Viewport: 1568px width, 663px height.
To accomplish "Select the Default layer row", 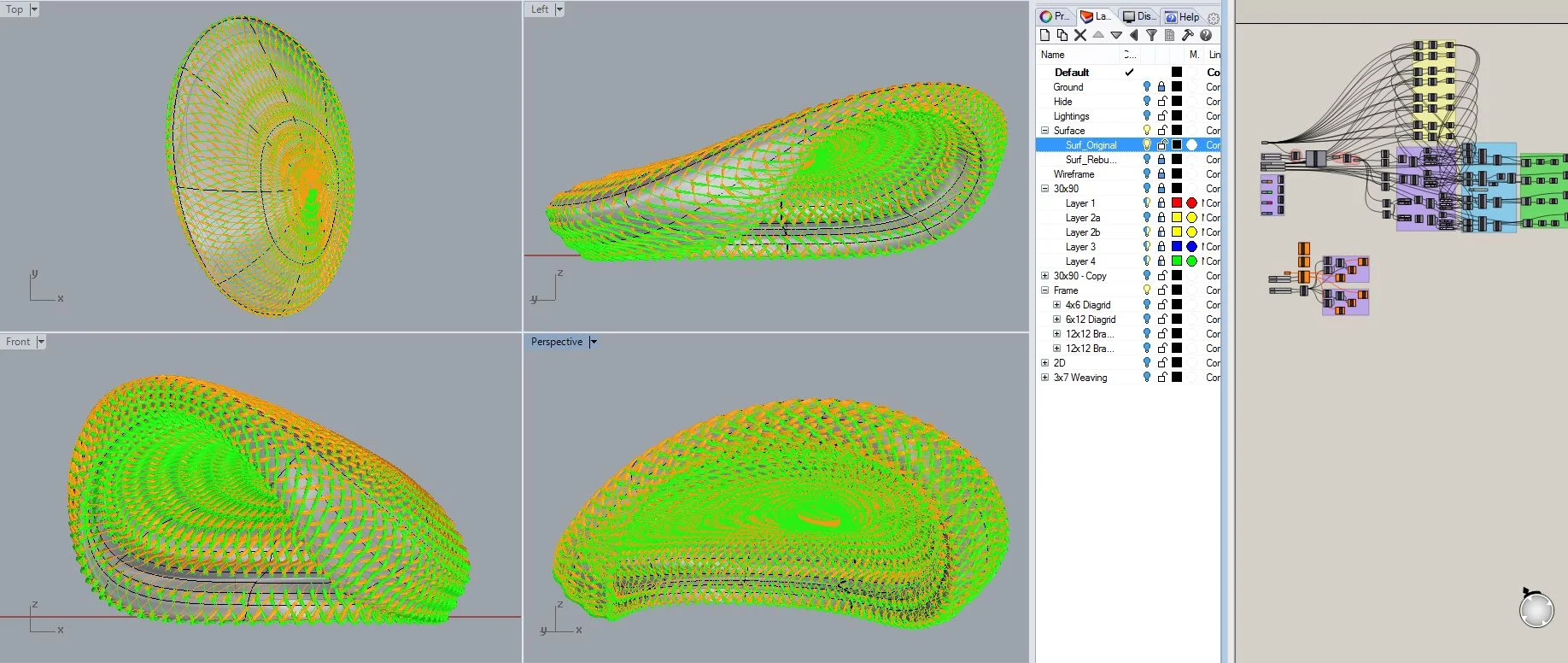I will pos(1128,73).
